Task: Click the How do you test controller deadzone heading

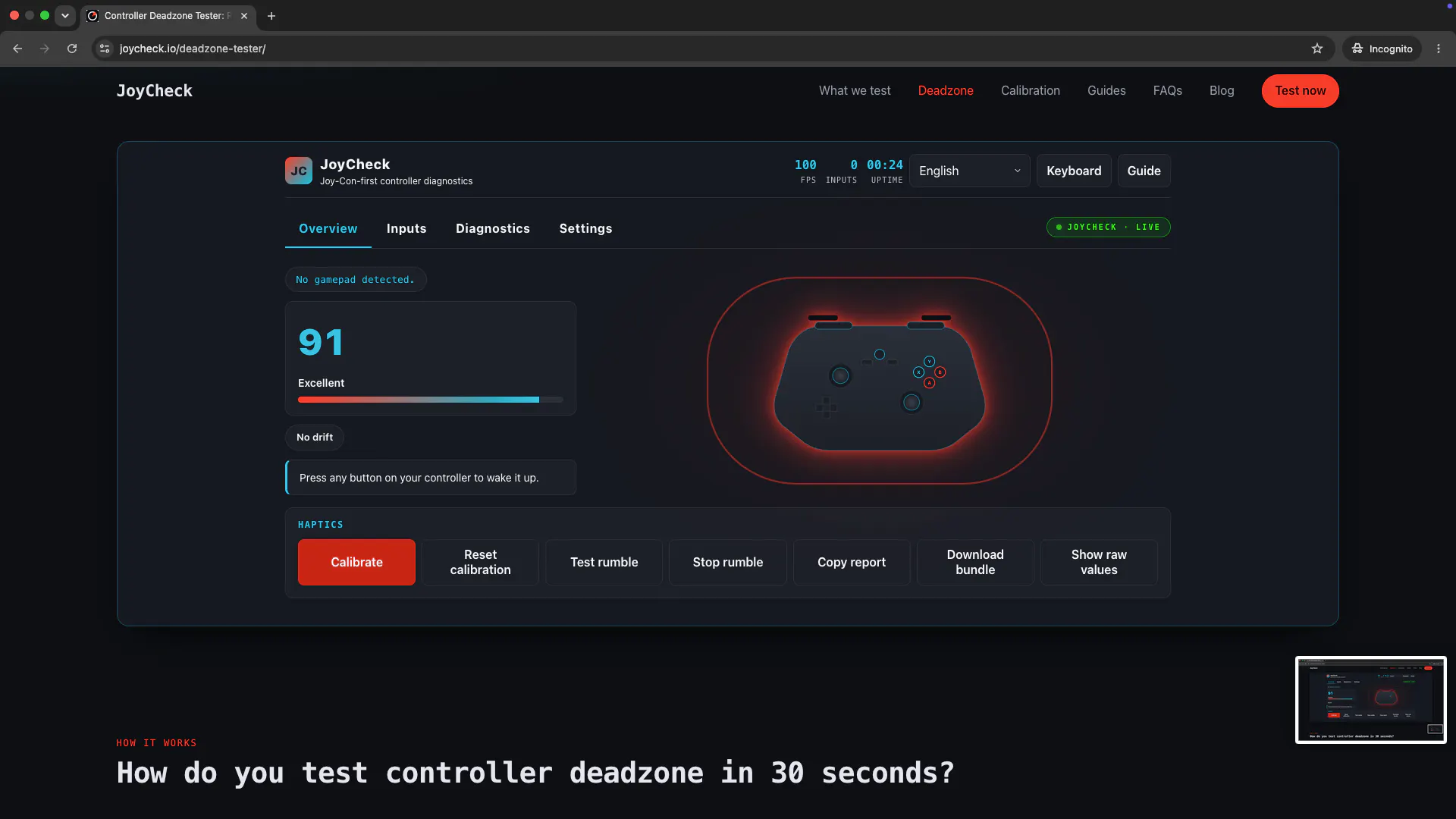Action: click(x=535, y=773)
